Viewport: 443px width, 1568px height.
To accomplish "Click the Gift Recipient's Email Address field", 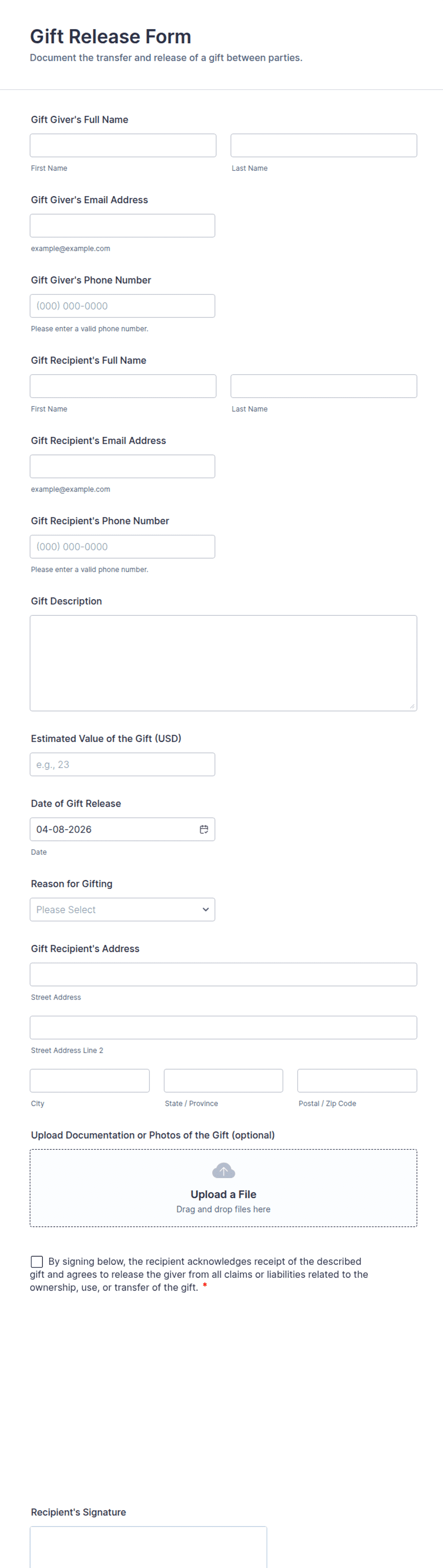I will [122, 466].
